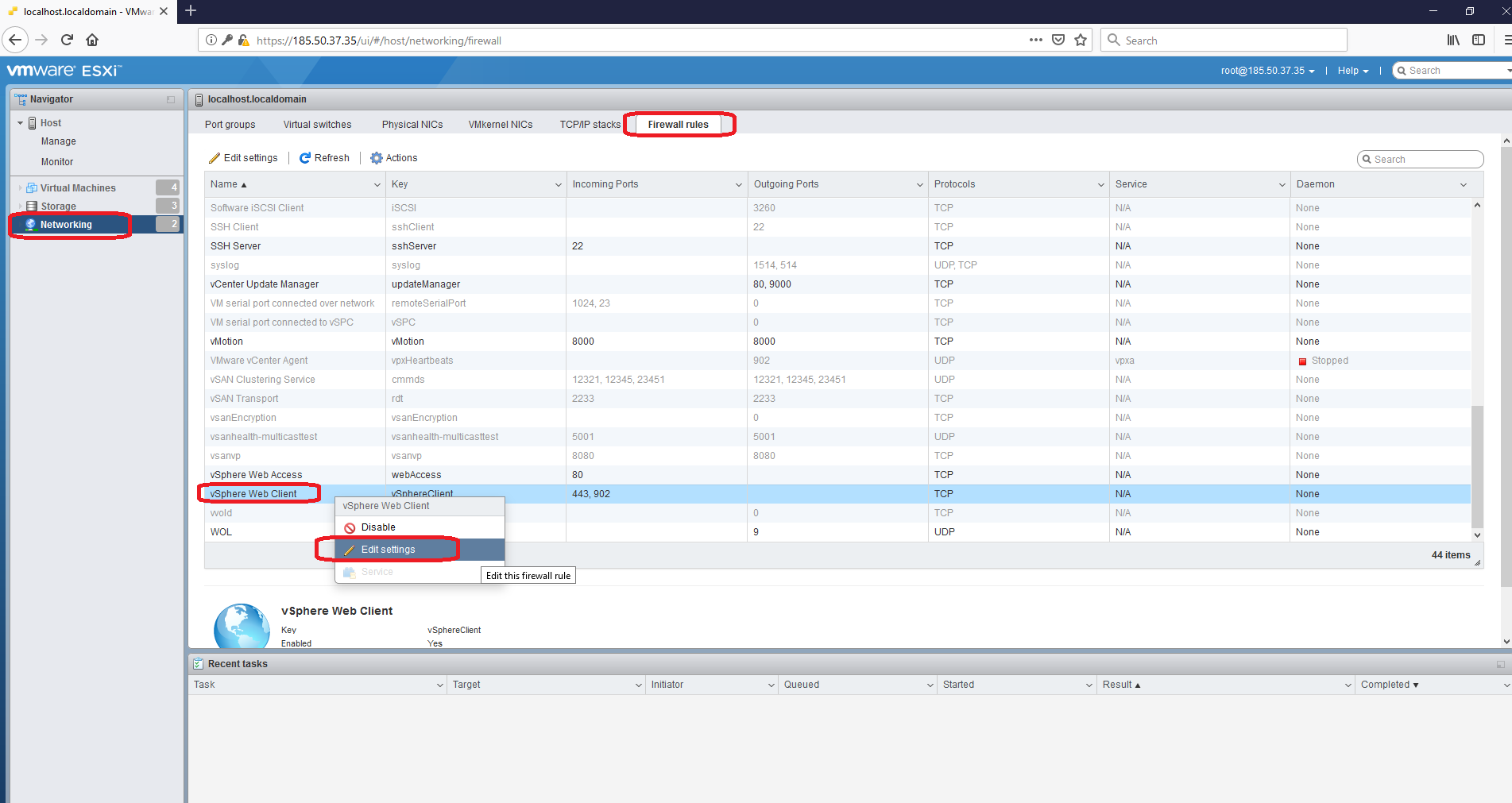The image size is (1512, 803).
Task: Select vCenter Update Manager row
Action: pos(837,284)
